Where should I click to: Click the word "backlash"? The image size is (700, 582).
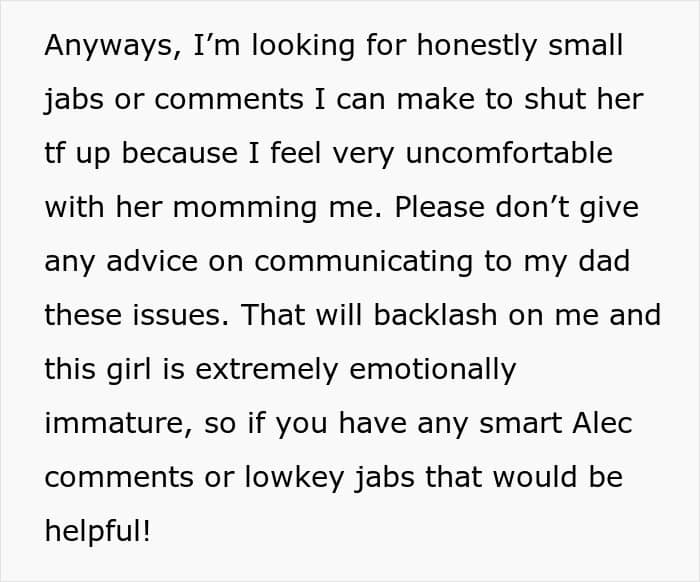tap(435, 315)
